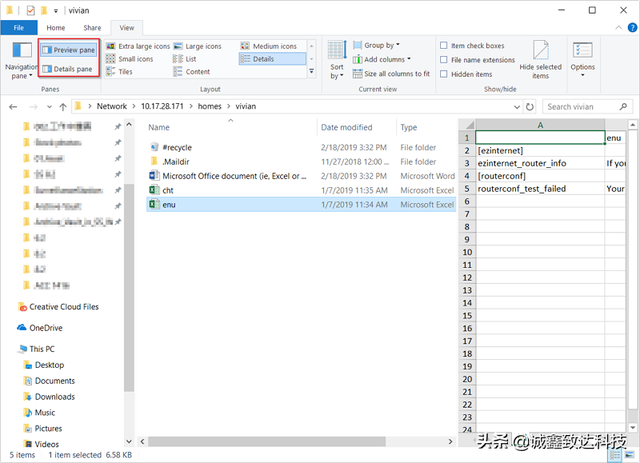The width and height of the screenshot is (640, 463).
Task: Select This PC in the sidebar
Action: pyautogui.click(x=37, y=349)
